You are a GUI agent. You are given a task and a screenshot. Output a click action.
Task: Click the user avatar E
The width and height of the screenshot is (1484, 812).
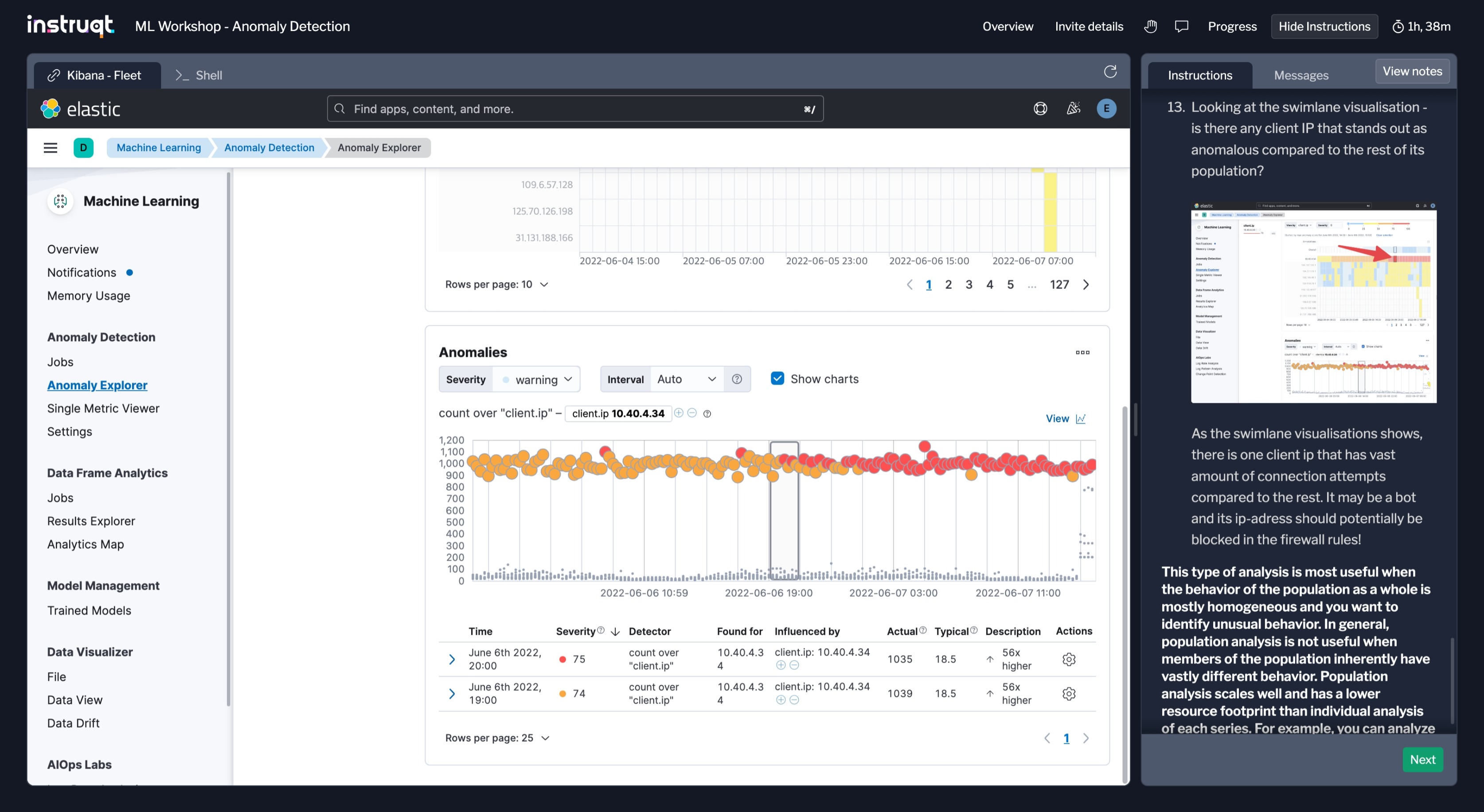[x=1106, y=109]
